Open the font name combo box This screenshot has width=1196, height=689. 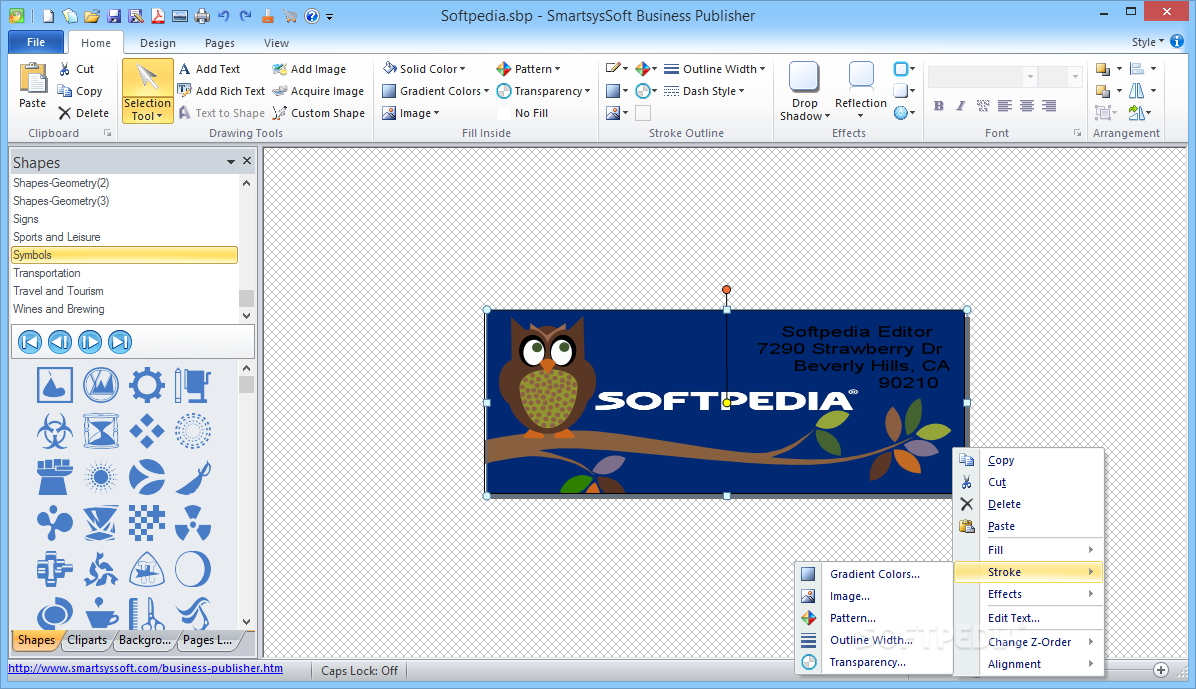point(982,76)
